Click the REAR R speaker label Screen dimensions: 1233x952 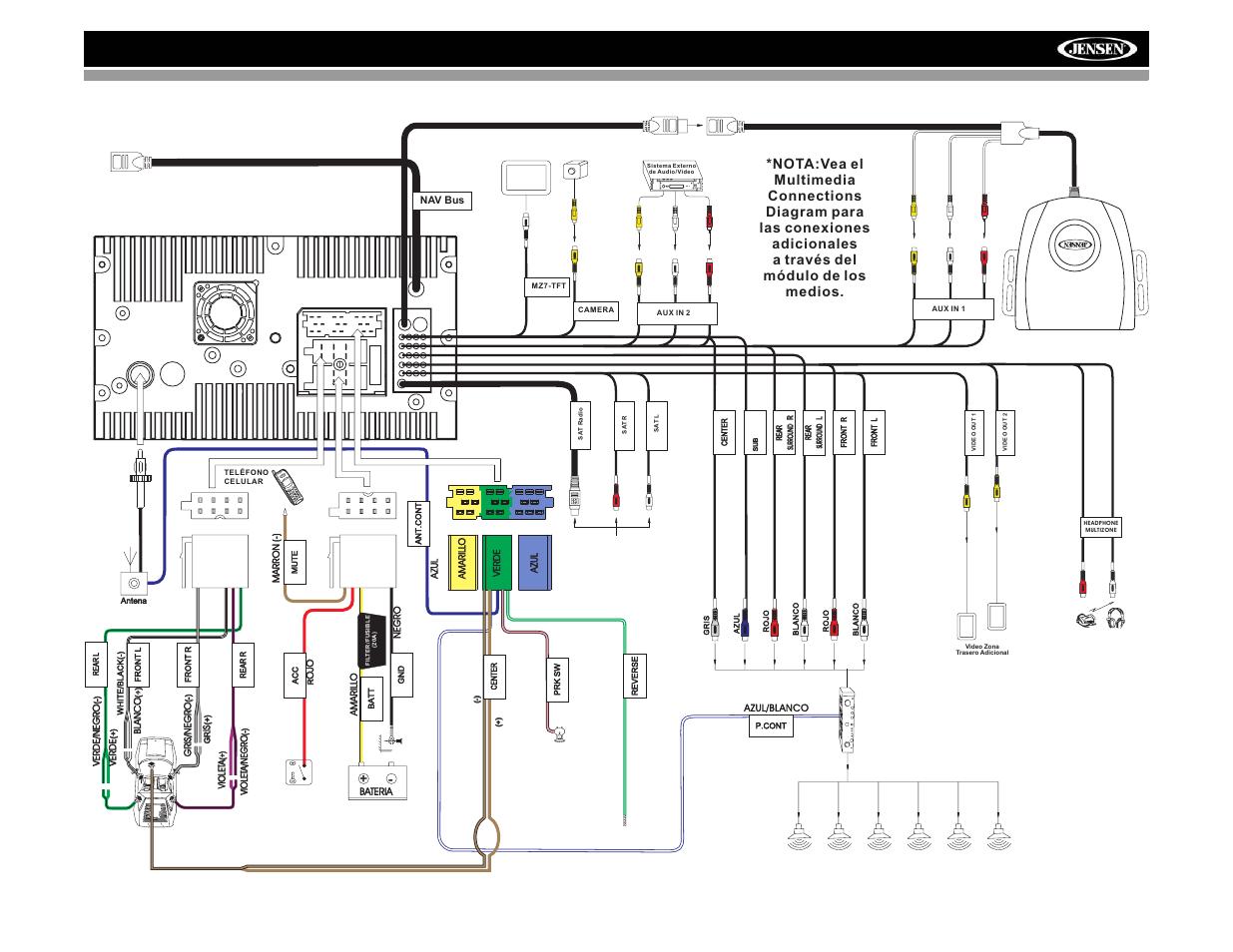244,666
